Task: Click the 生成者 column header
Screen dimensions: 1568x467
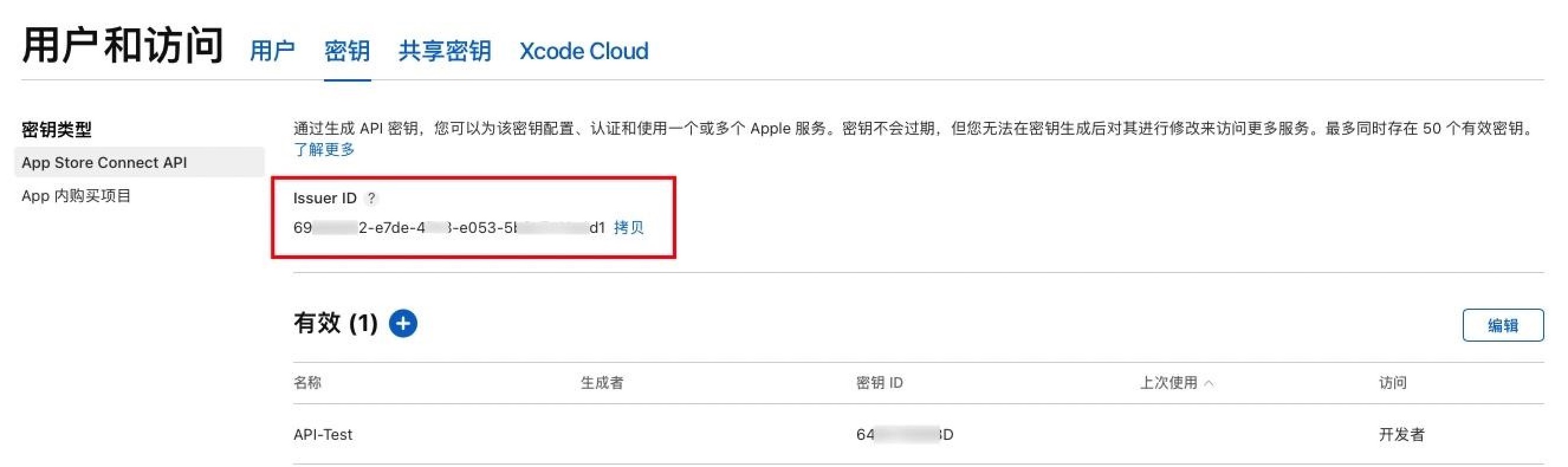Action: [x=601, y=382]
